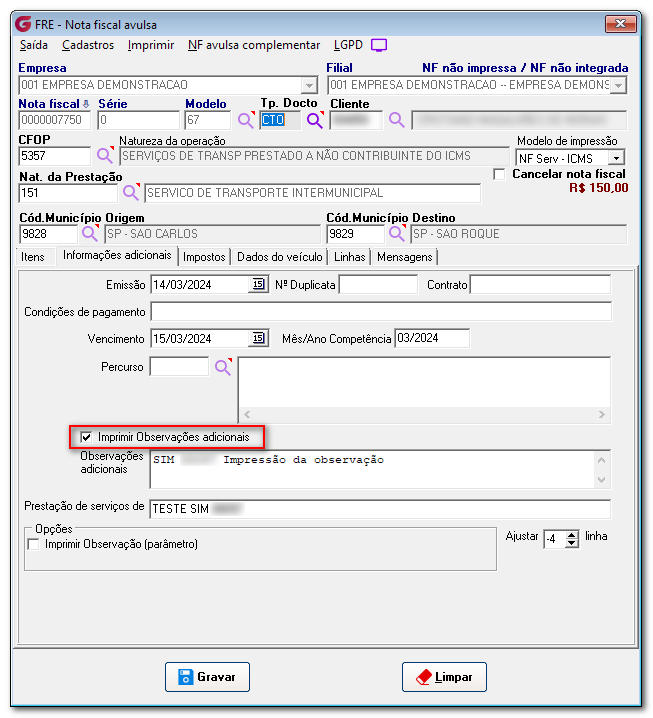Close the Nota fiscal avulsa window
The image size is (653, 718).
pyautogui.click(x=620, y=24)
